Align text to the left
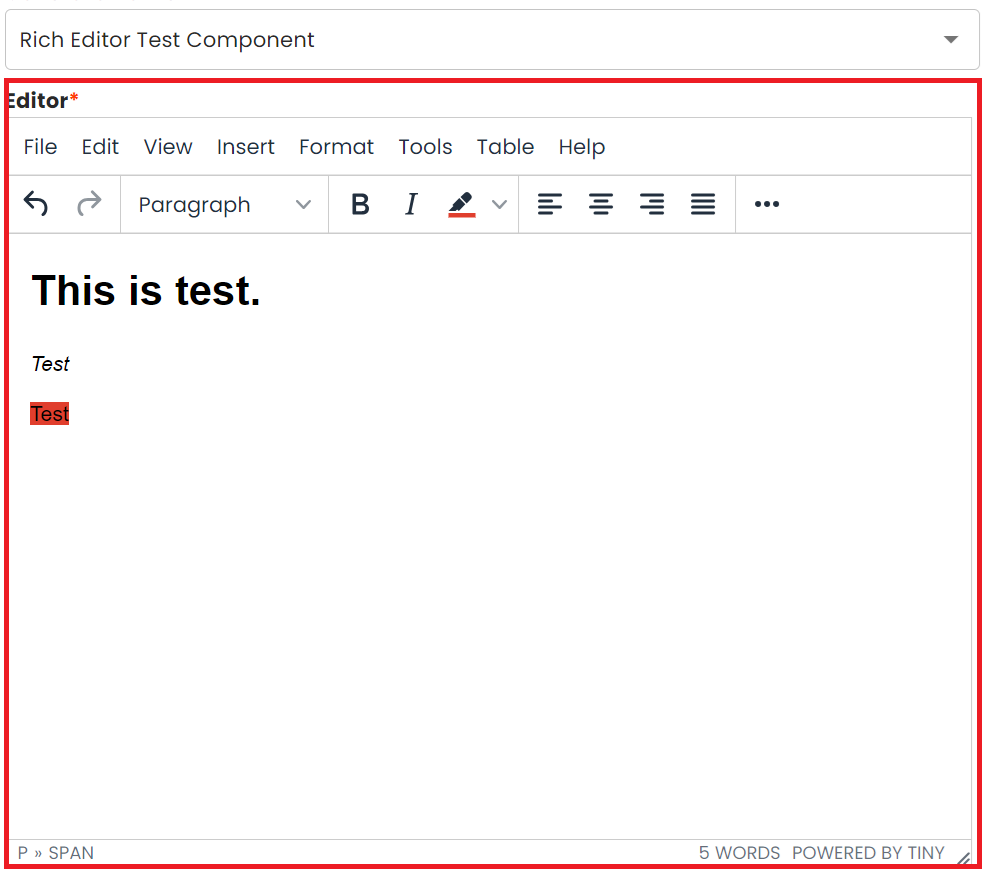The image size is (990, 869). (x=549, y=205)
